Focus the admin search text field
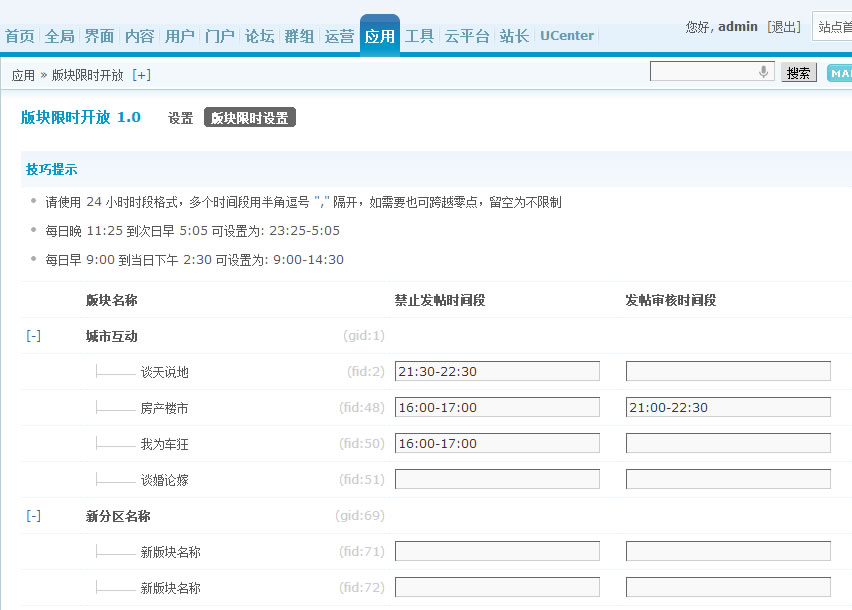 coord(702,72)
